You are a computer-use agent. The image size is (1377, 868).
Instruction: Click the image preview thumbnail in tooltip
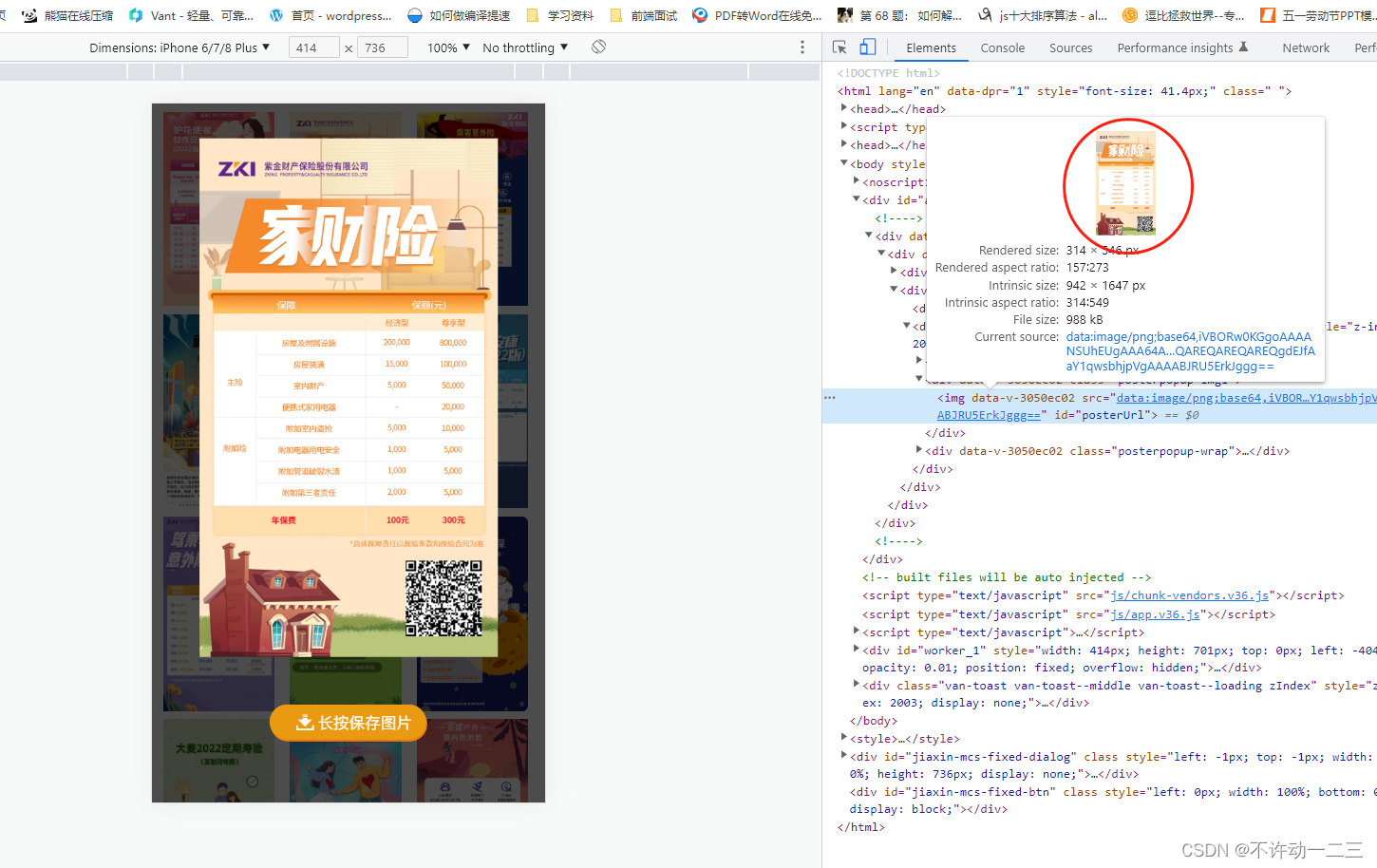(x=1126, y=185)
